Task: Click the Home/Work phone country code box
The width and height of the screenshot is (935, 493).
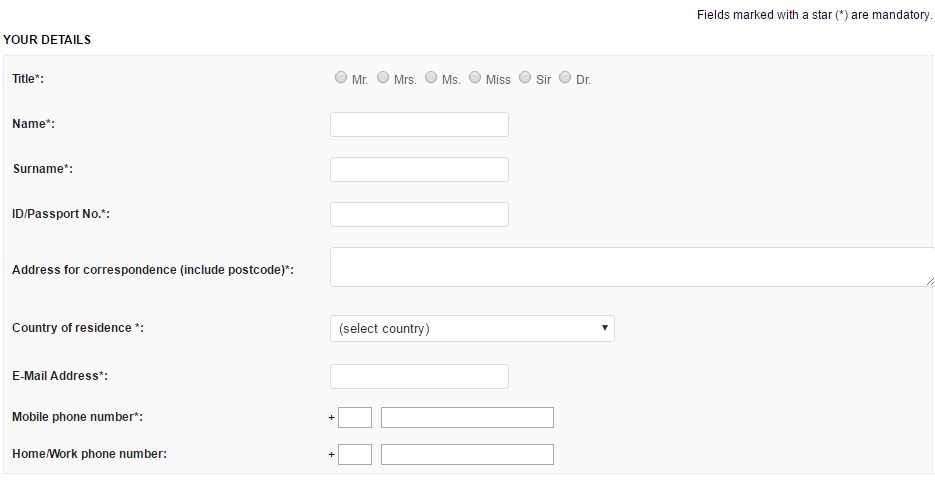Action: pyautogui.click(x=355, y=455)
